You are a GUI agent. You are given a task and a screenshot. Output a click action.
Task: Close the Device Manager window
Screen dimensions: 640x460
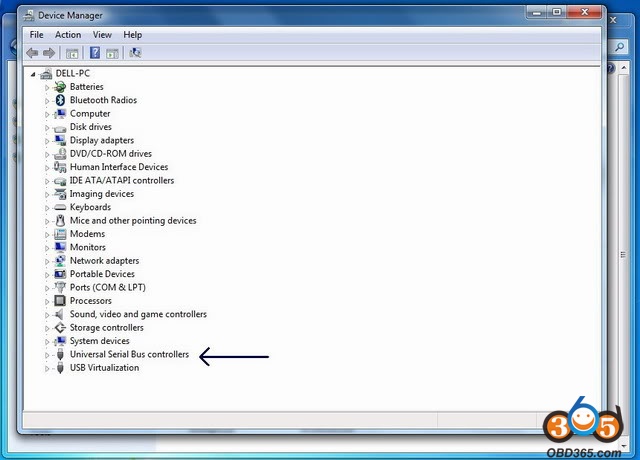tap(584, 13)
